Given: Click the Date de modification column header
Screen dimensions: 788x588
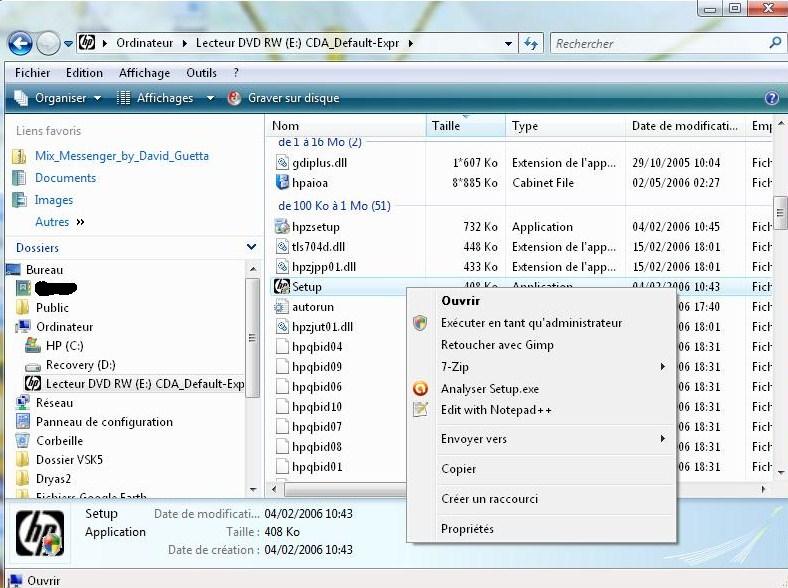Looking at the screenshot, I should pyautogui.click(x=685, y=126).
